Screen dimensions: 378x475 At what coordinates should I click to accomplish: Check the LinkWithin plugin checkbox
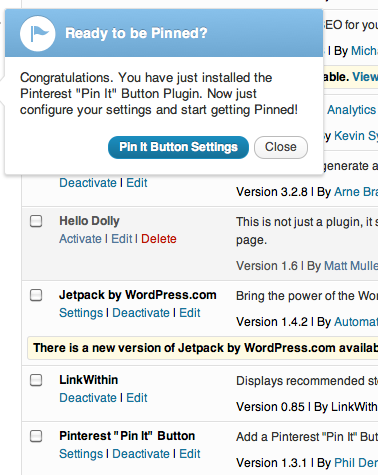36,380
